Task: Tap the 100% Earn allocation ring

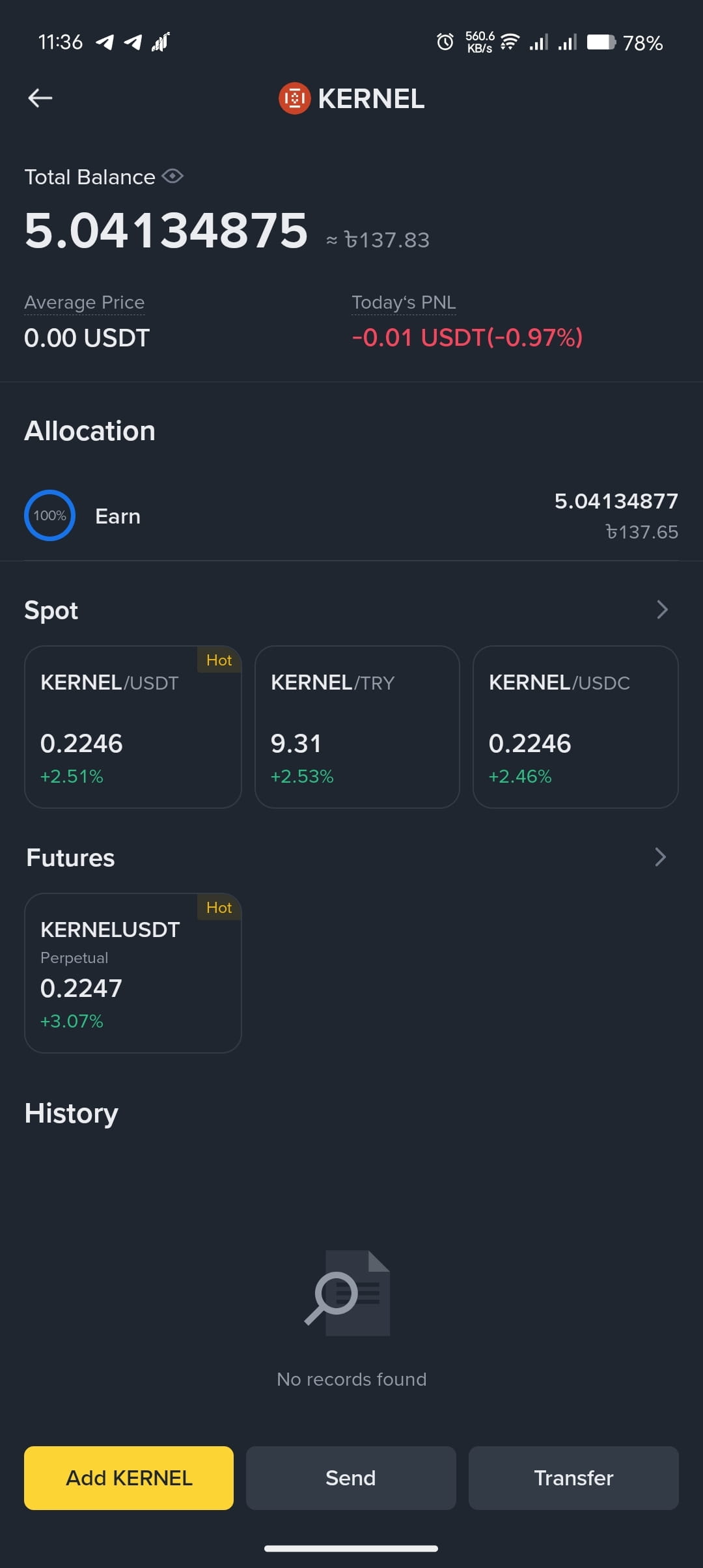Action: point(49,515)
